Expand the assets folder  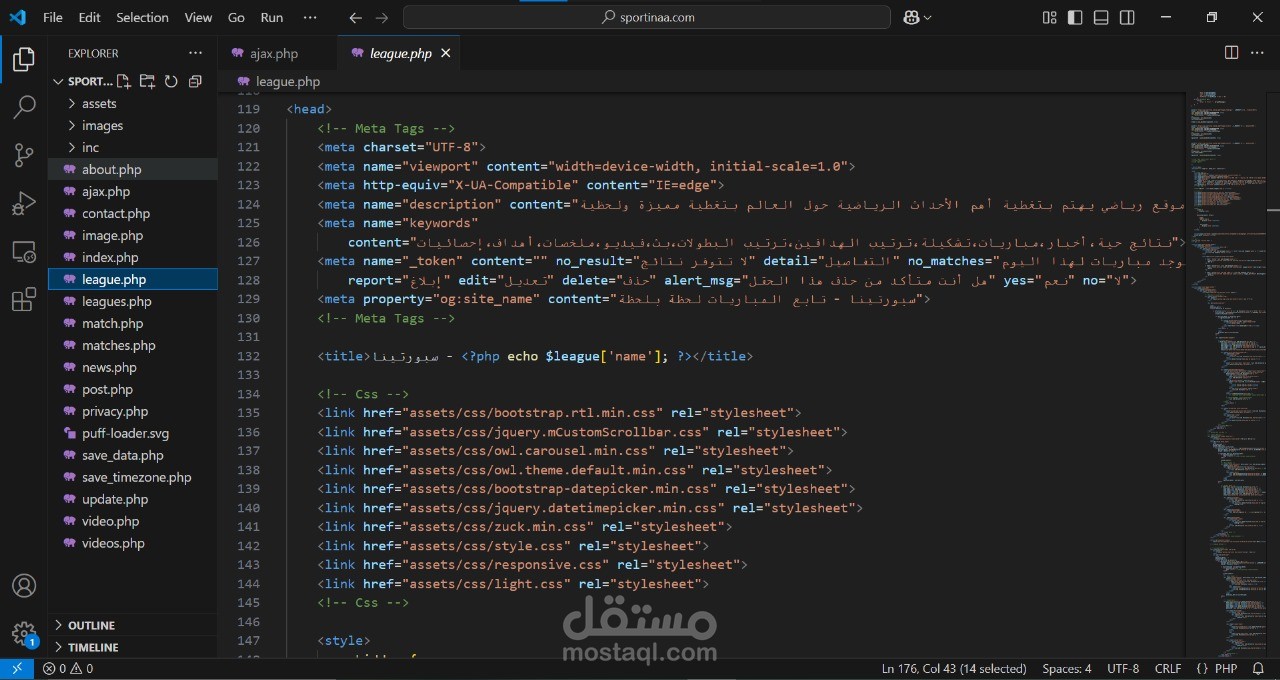[133, 103]
